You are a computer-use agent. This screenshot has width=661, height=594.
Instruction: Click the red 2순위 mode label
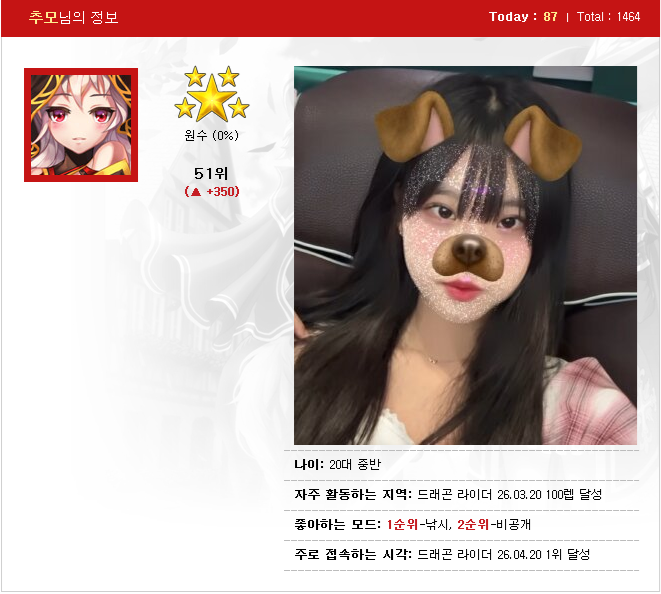(473, 524)
